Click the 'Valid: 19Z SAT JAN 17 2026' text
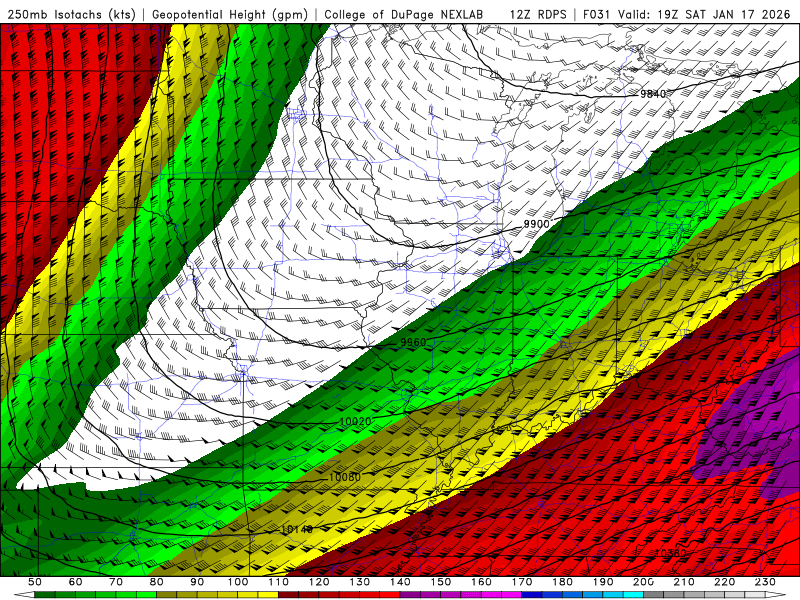This screenshot has width=800, height=600. pos(704,15)
